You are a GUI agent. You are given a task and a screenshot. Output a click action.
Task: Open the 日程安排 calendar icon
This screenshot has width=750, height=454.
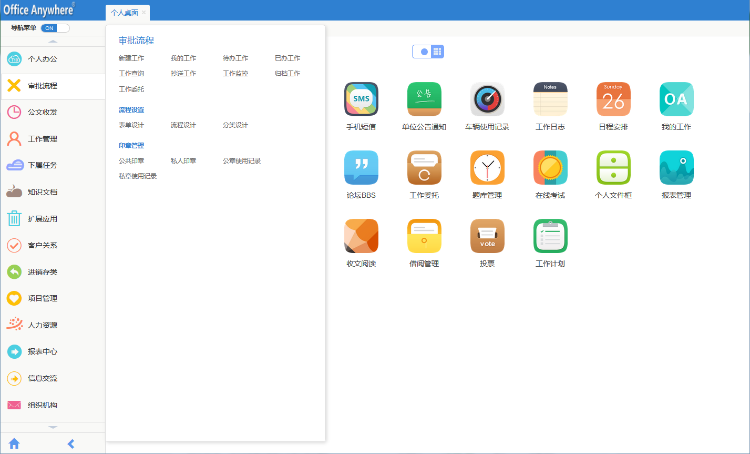[613, 100]
